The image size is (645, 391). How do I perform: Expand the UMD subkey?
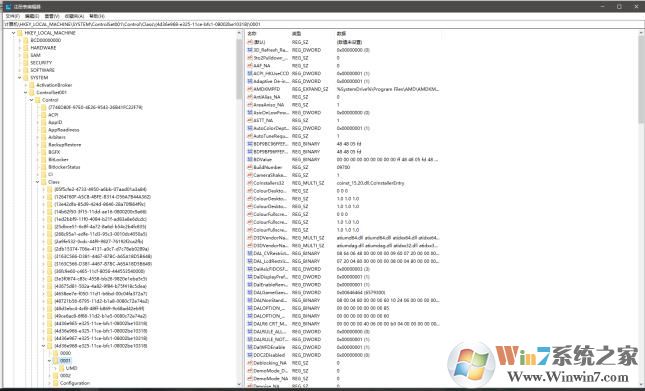pos(55,368)
